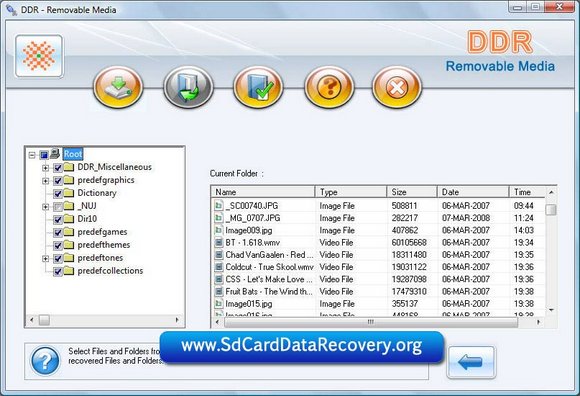Click the grey open-folder arrow toolbar icon
The image size is (580, 396).
pos(188,87)
